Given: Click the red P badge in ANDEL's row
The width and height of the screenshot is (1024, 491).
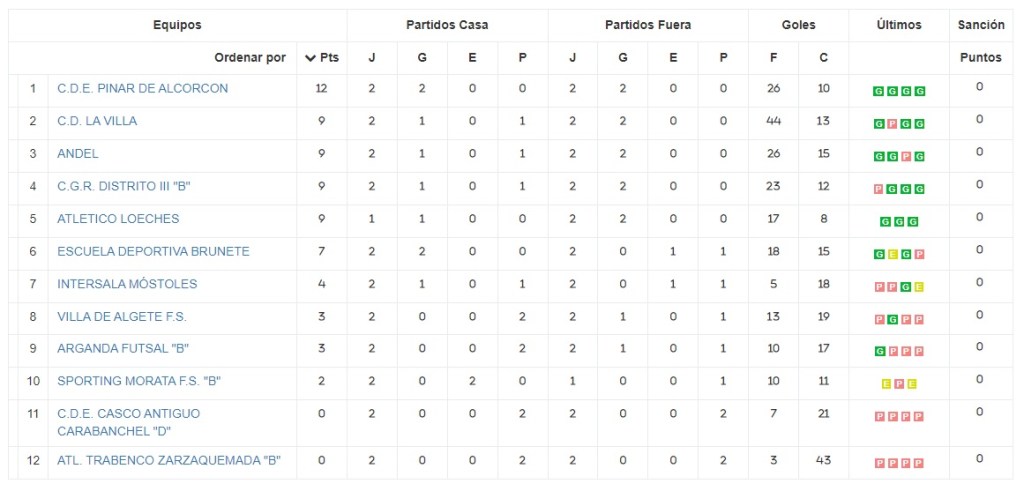Looking at the screenshot, I should [906, 156].
